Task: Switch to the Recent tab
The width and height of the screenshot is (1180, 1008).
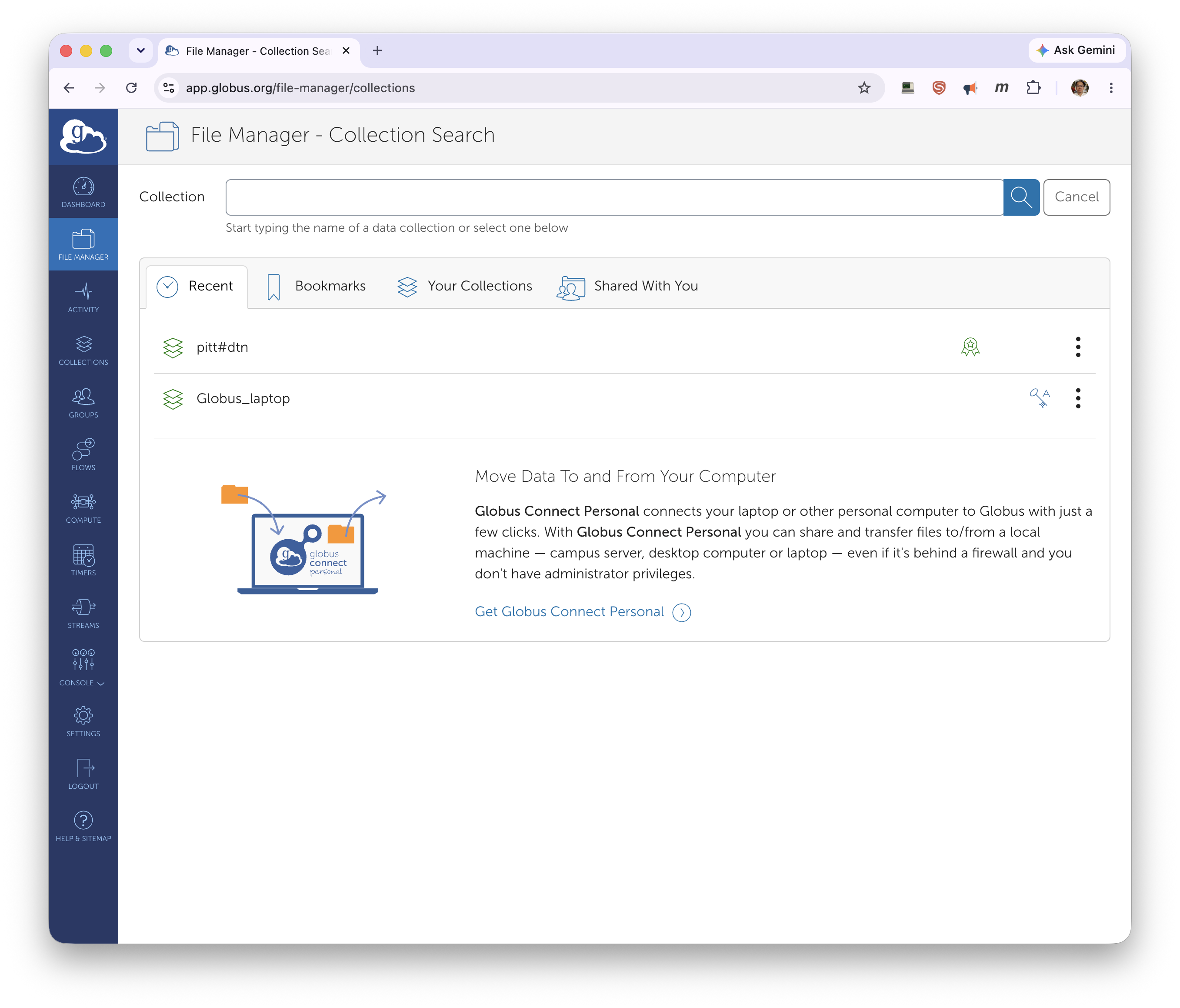Action: point(197,287)
